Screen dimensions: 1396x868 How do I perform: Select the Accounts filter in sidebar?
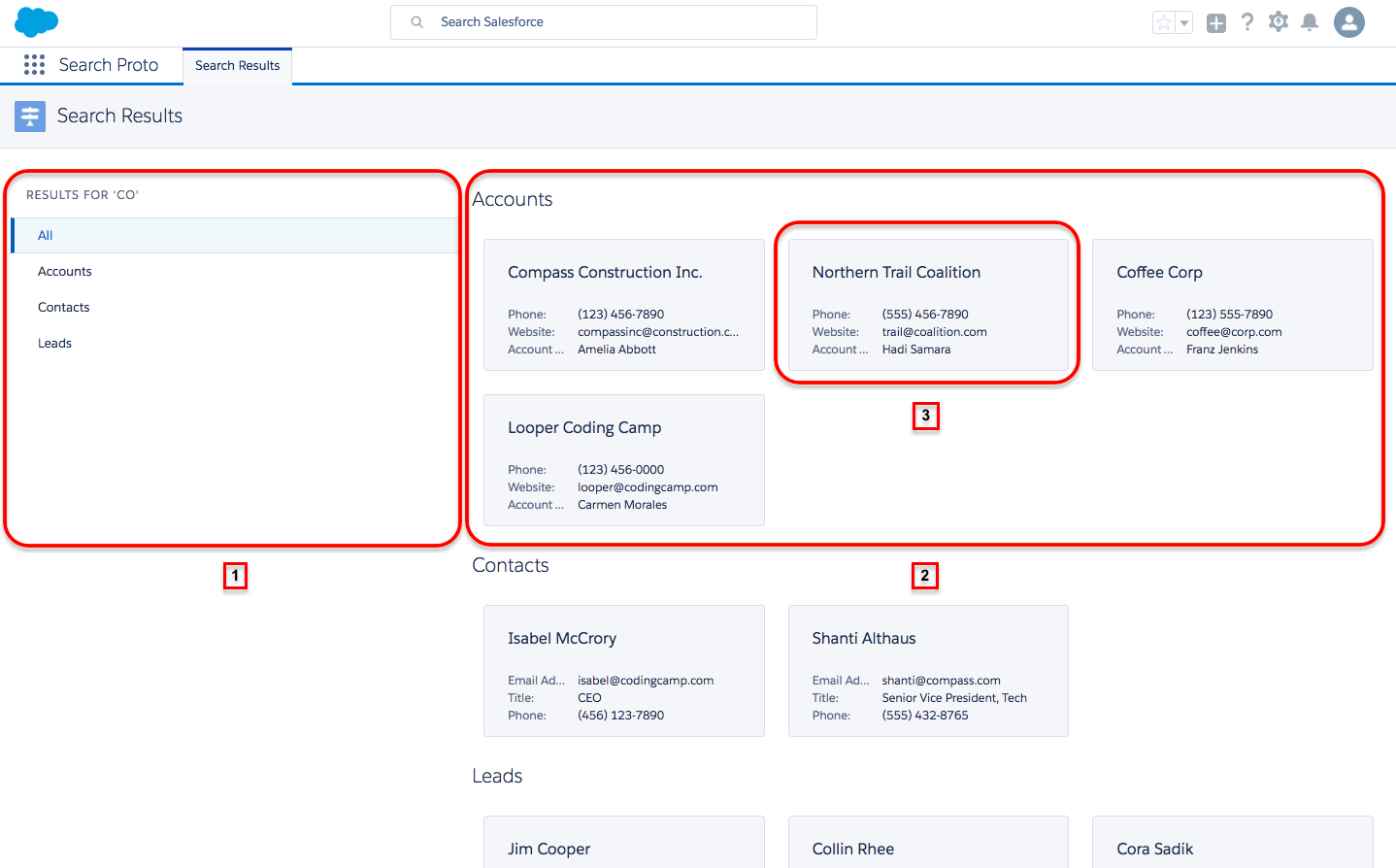point(235,272)
